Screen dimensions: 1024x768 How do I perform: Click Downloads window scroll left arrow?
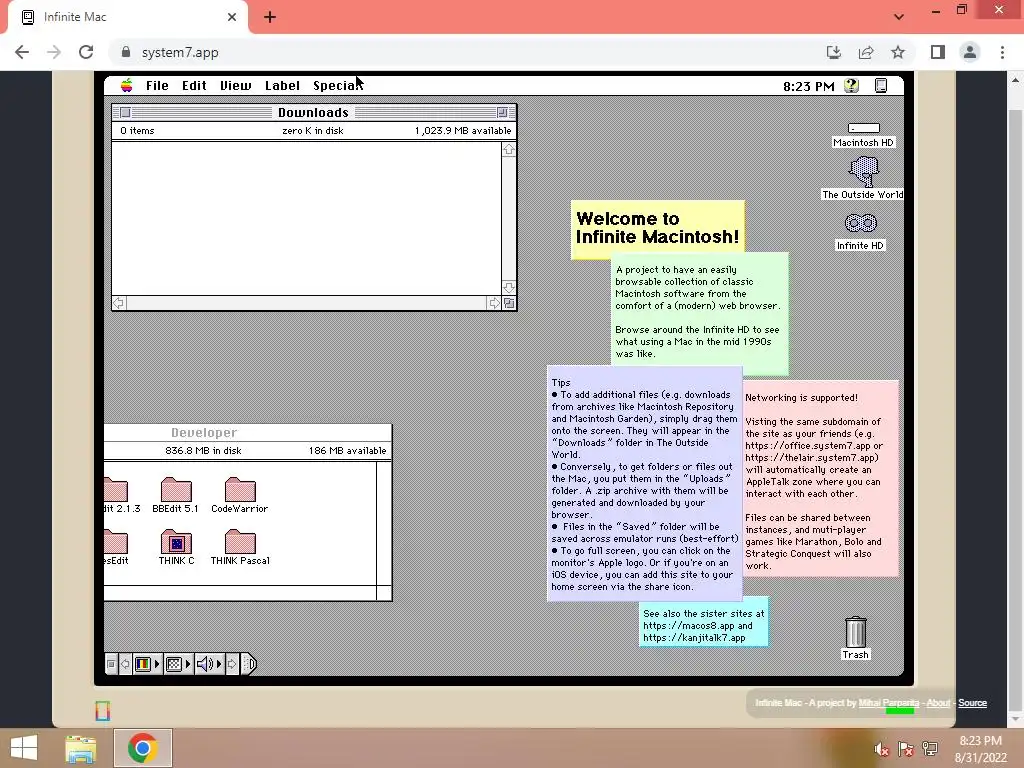(x=119, y=303)
